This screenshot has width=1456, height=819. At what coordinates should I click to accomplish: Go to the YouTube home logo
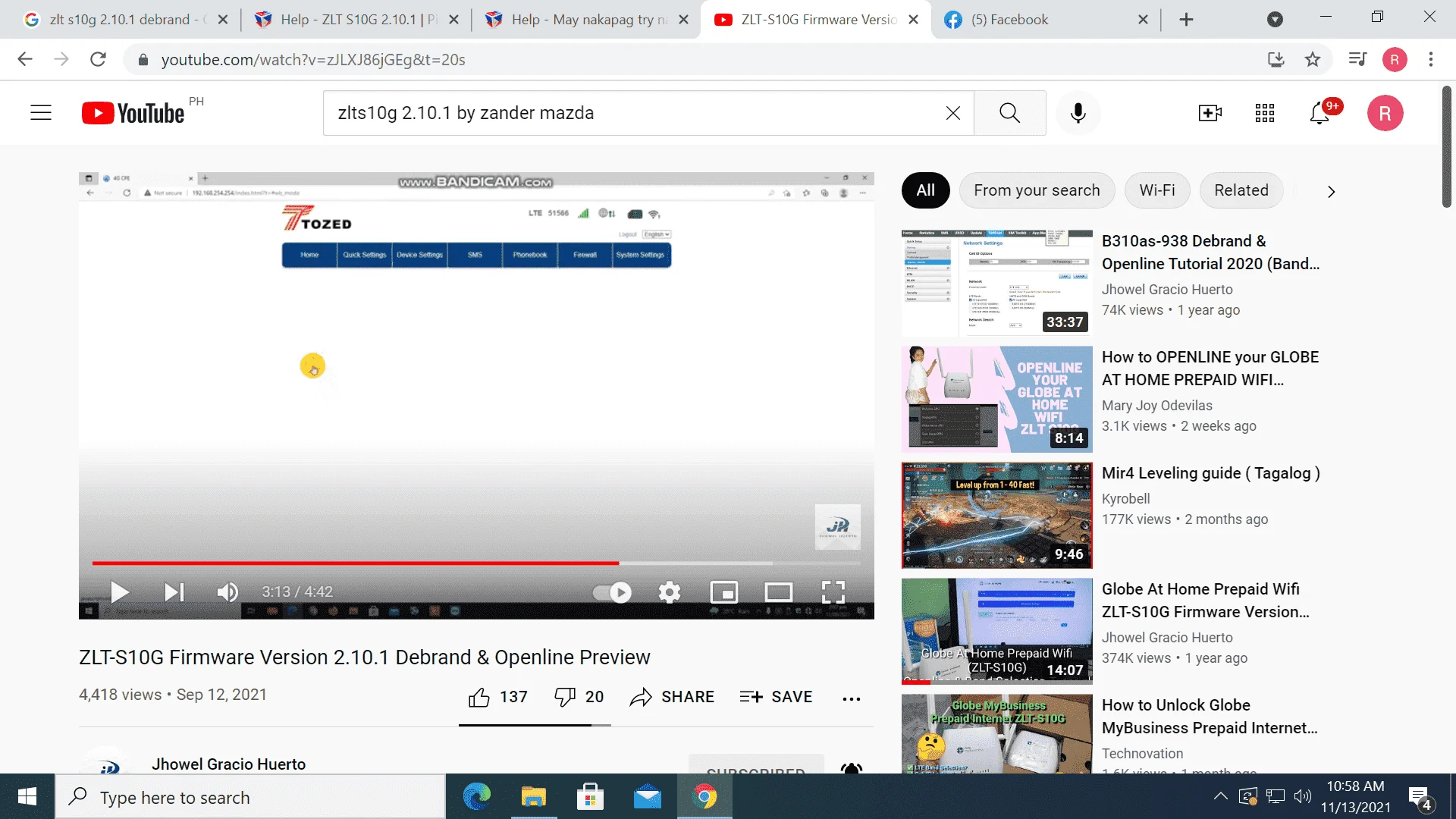pyautogui.click(x=133, y=113)
